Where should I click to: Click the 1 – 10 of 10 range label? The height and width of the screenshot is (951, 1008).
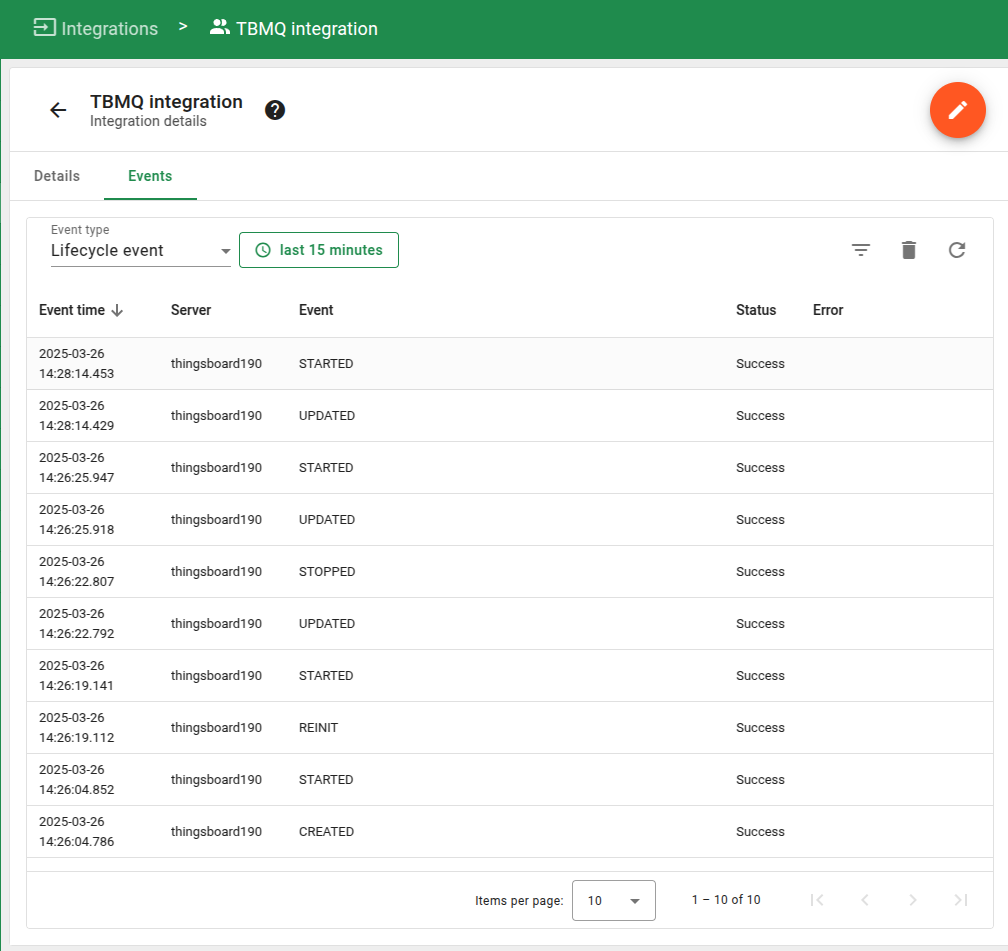pyautogui.click(x=726, y=900)
